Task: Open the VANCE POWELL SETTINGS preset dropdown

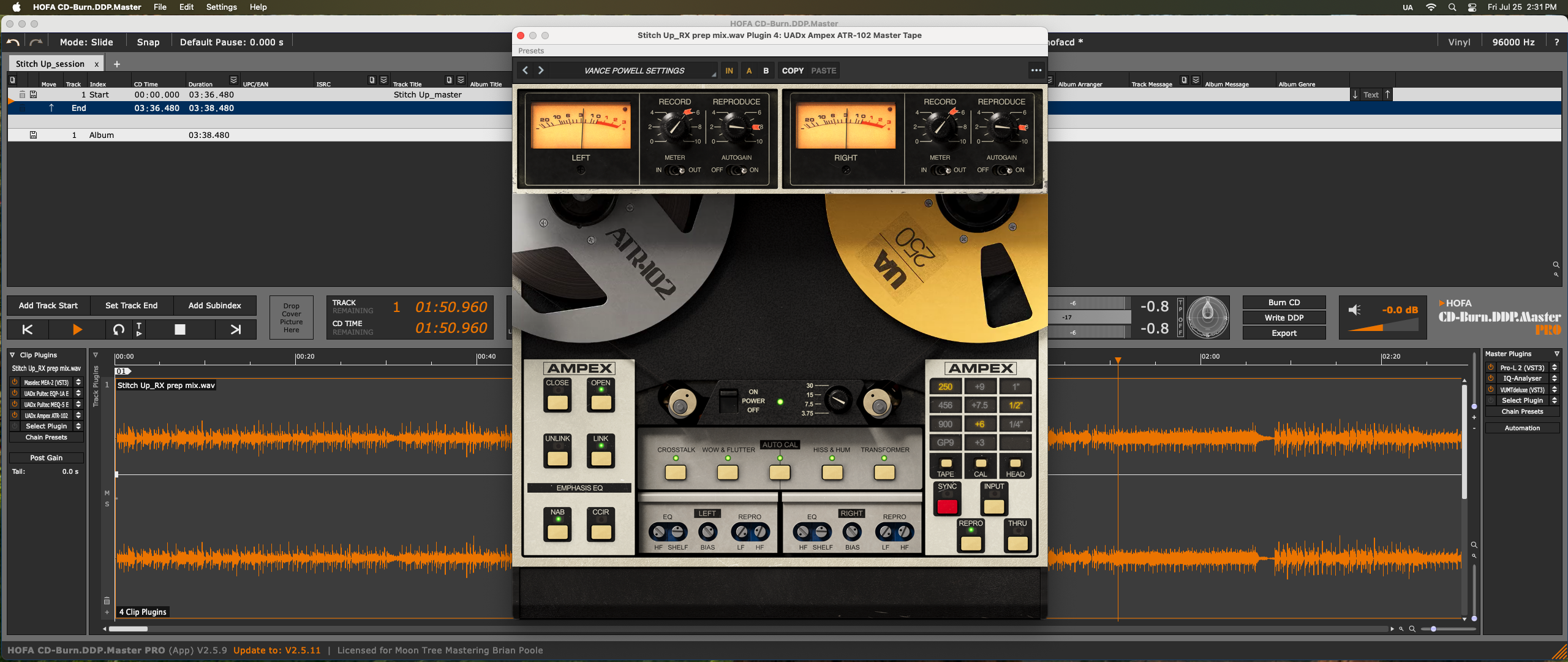Action: [x=634, y=70]
